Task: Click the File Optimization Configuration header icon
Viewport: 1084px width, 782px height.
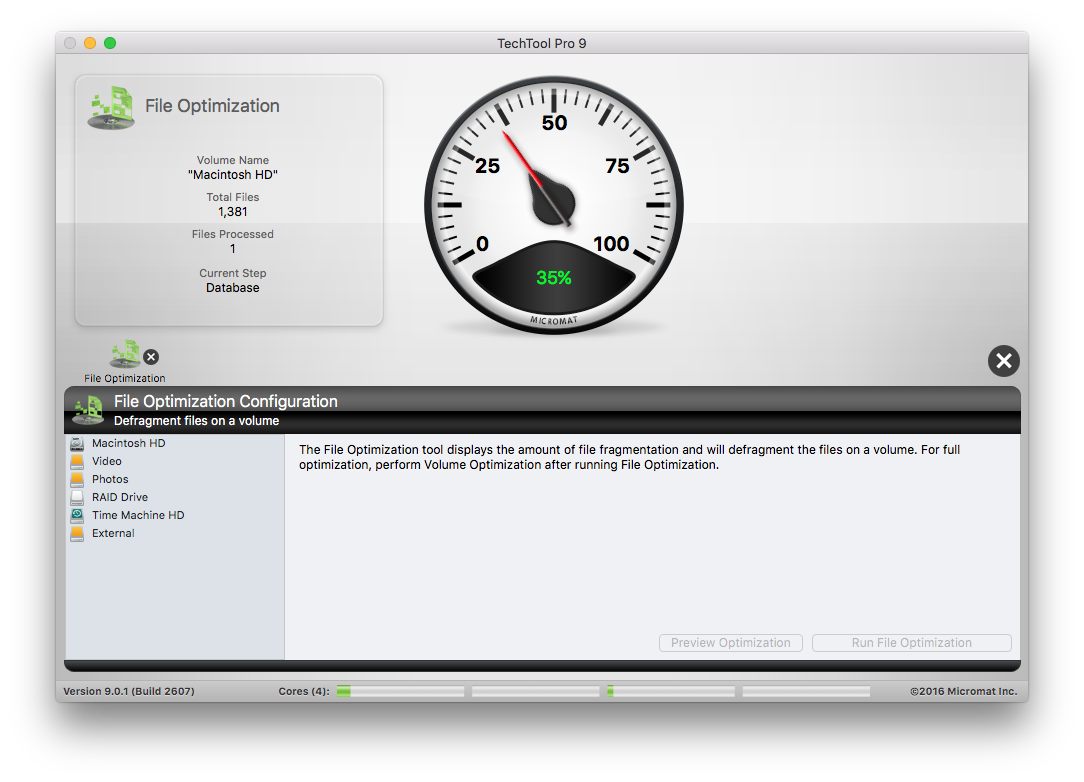Action: click(x=88, y=410)
